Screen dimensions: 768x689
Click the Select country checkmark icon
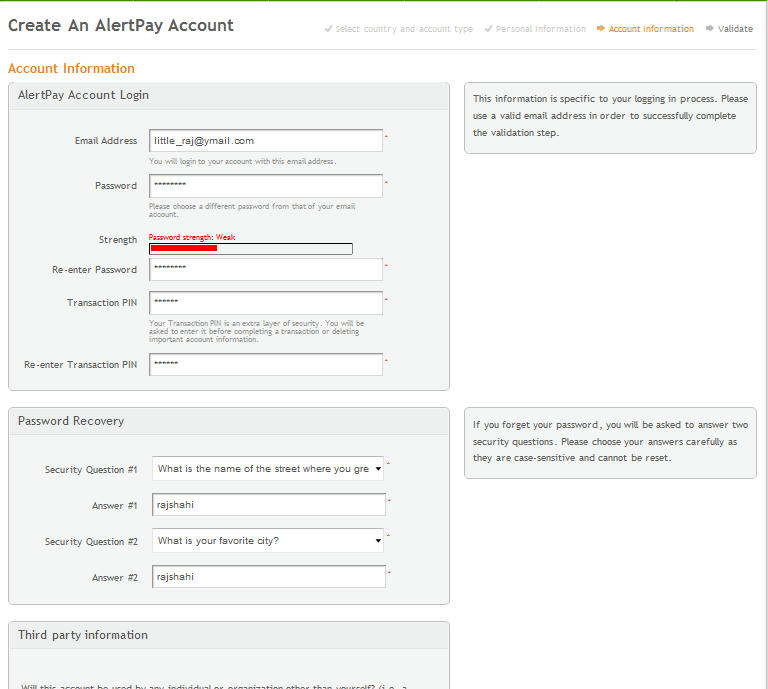(x=329, y=29)
